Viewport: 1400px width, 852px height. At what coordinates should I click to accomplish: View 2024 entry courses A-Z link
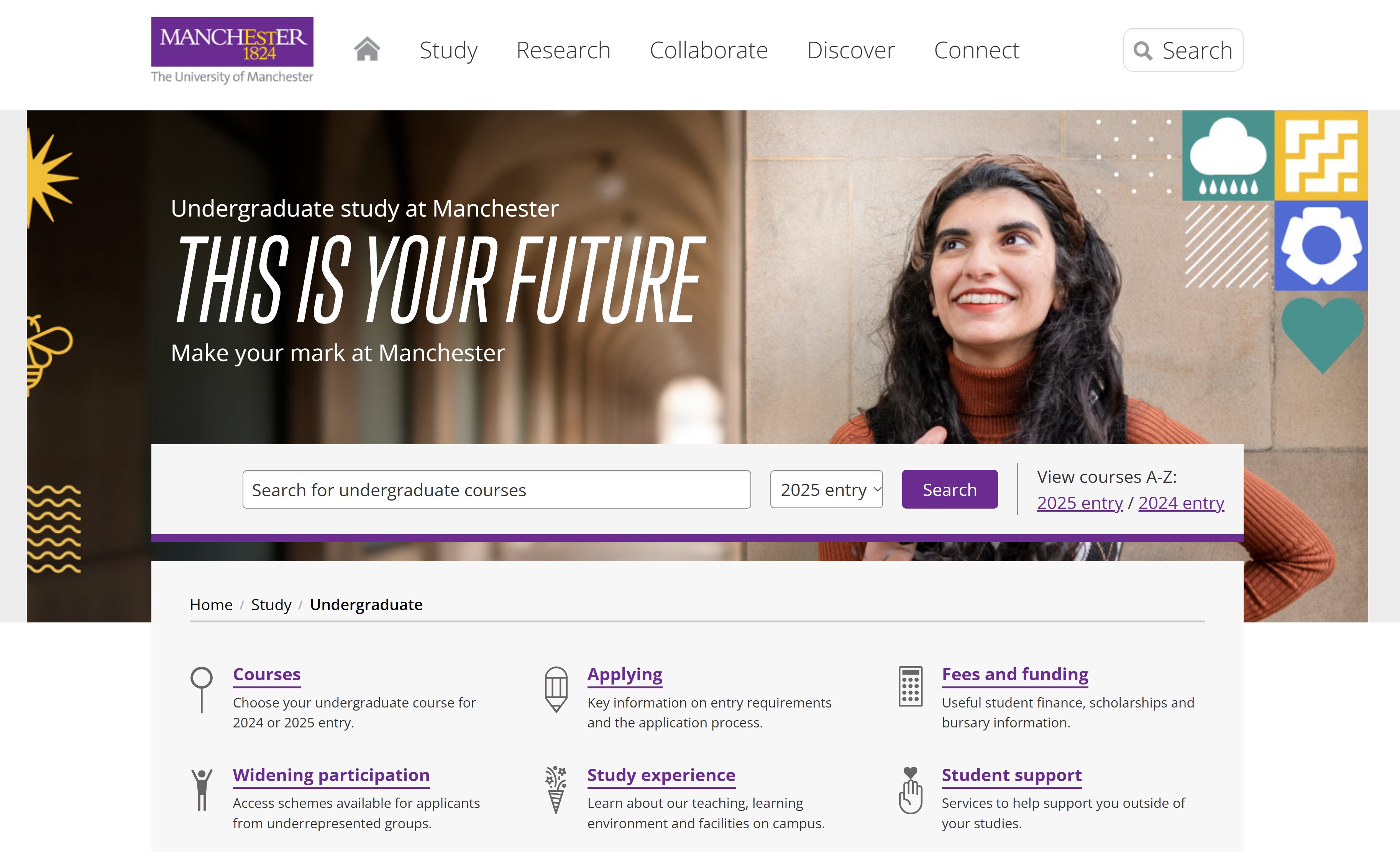click(x=1181, y=503)
